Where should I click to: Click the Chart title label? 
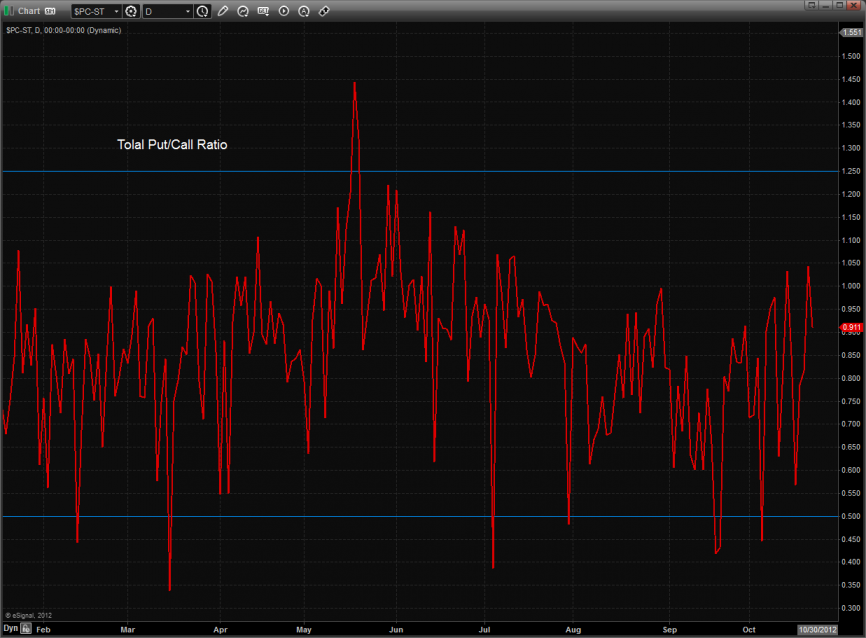(29, 11)
